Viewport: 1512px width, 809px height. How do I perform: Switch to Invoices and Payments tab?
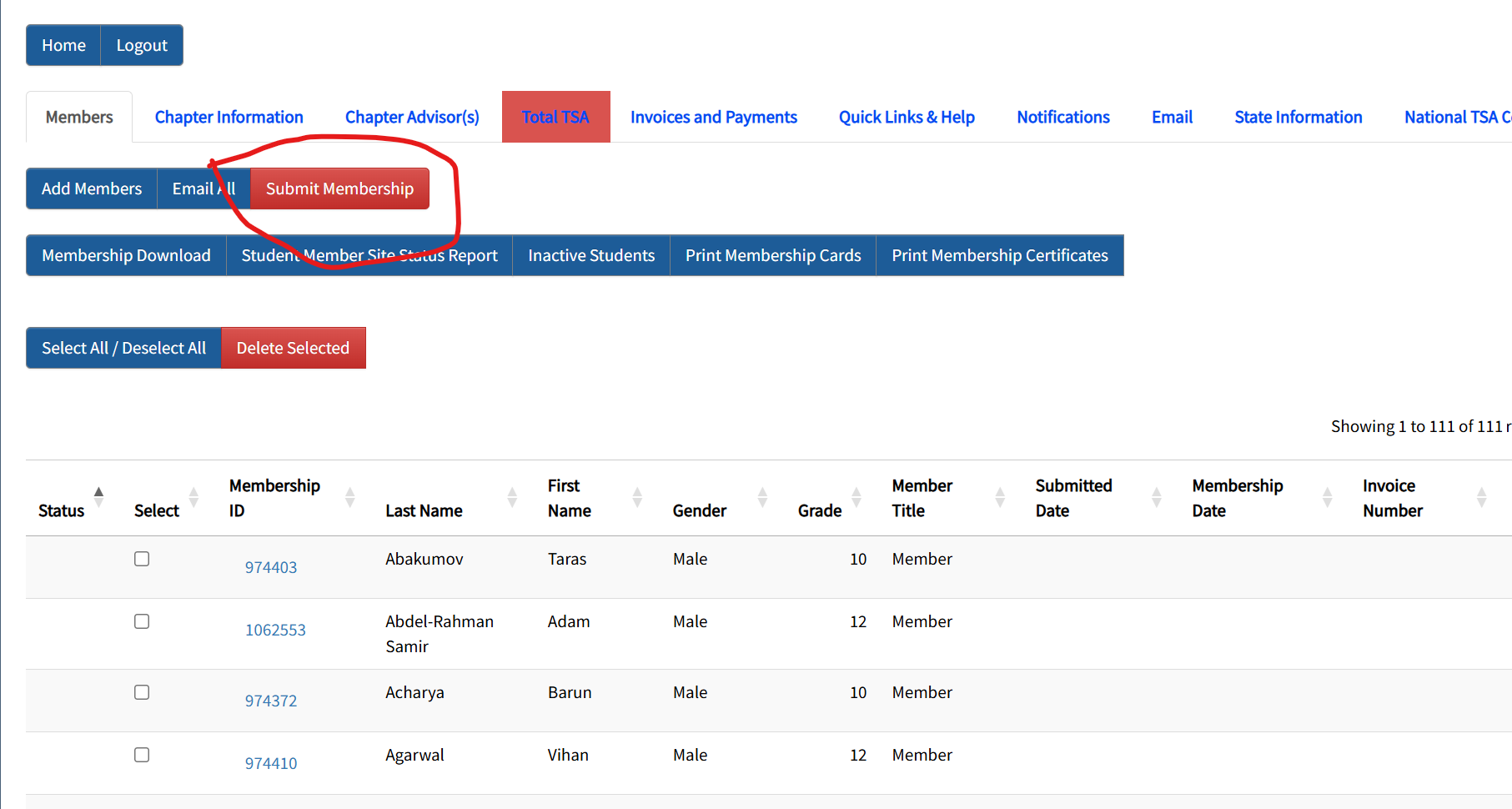(x=713, y=118)
